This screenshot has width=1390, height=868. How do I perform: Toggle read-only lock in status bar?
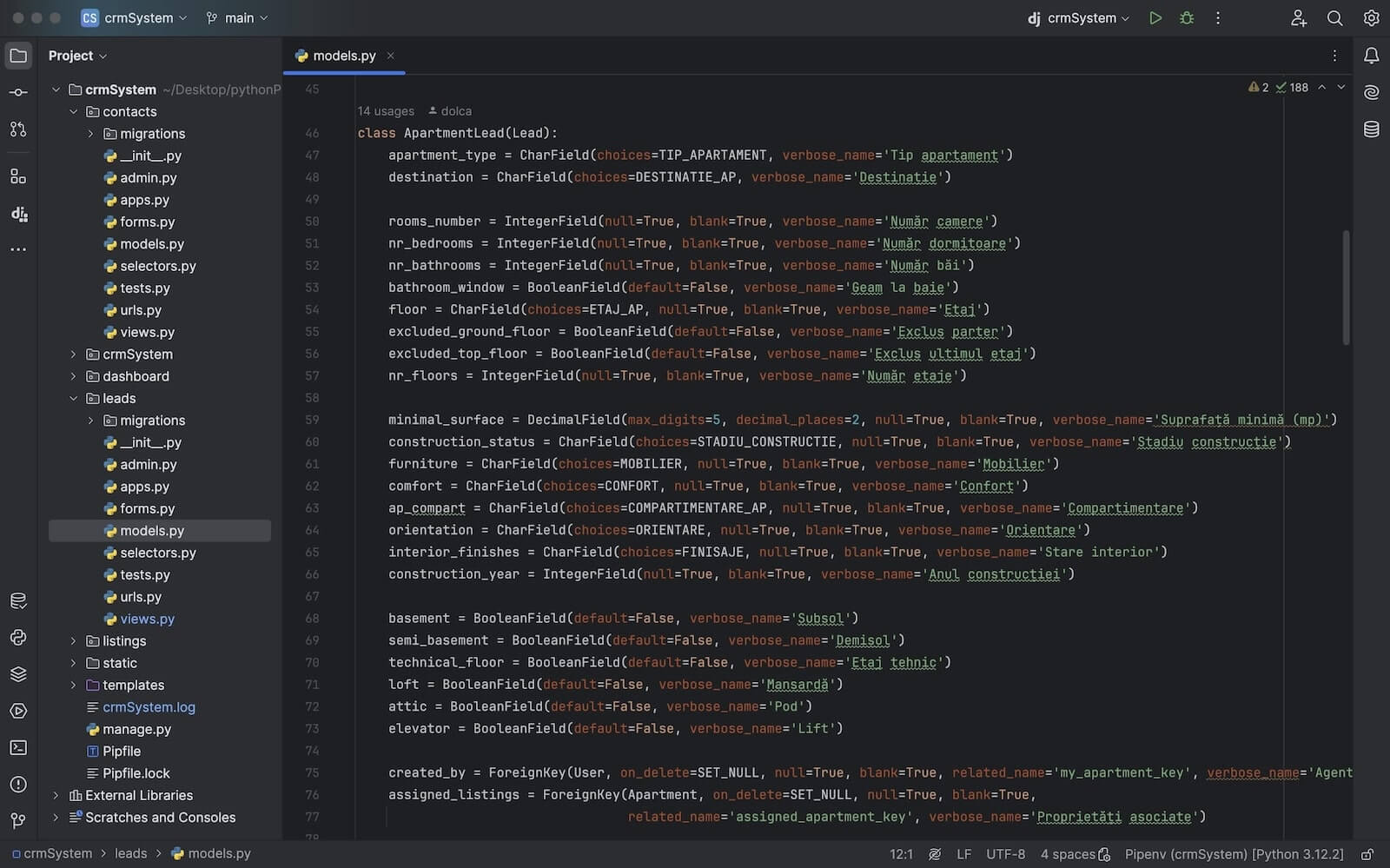point(1367,854)
